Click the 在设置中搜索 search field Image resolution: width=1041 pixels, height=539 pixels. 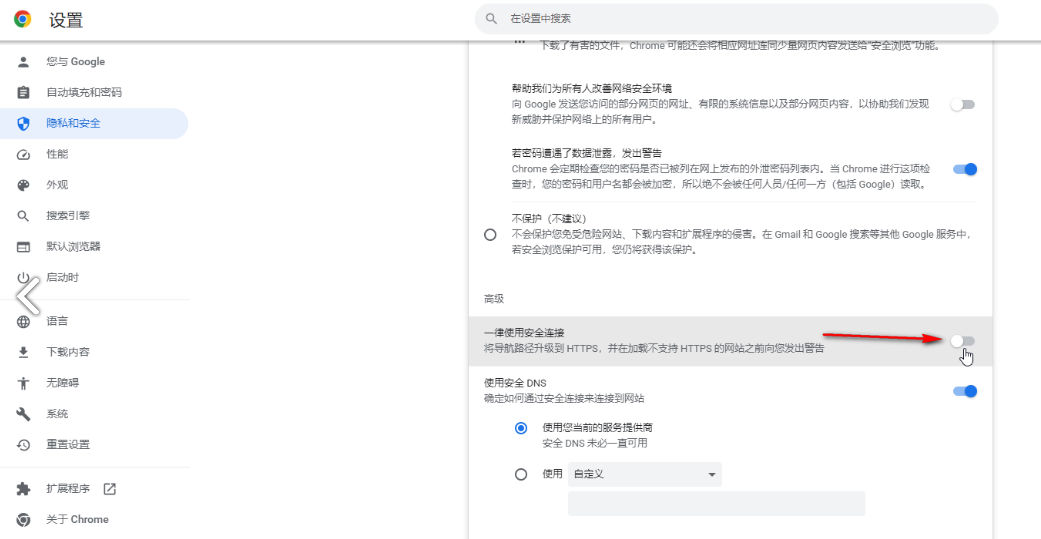tap(737, 19)
